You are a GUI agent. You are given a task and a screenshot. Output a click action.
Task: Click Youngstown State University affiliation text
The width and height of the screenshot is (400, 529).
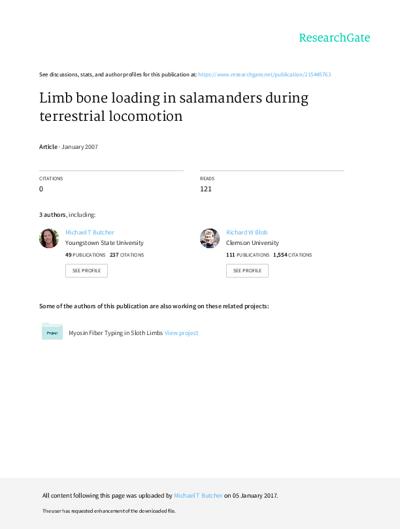[104, 243]
